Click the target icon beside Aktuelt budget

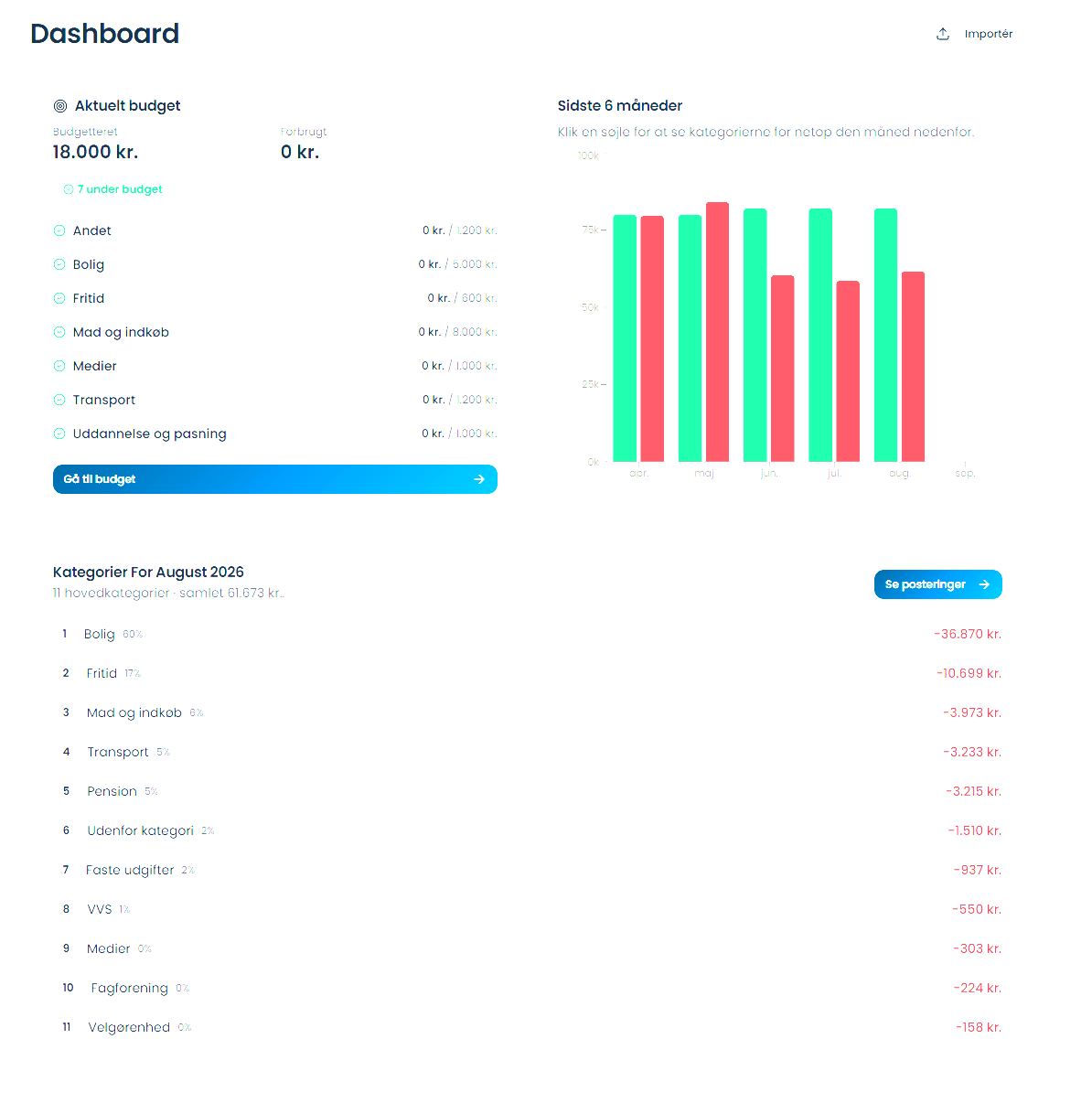tap(60, 106)
